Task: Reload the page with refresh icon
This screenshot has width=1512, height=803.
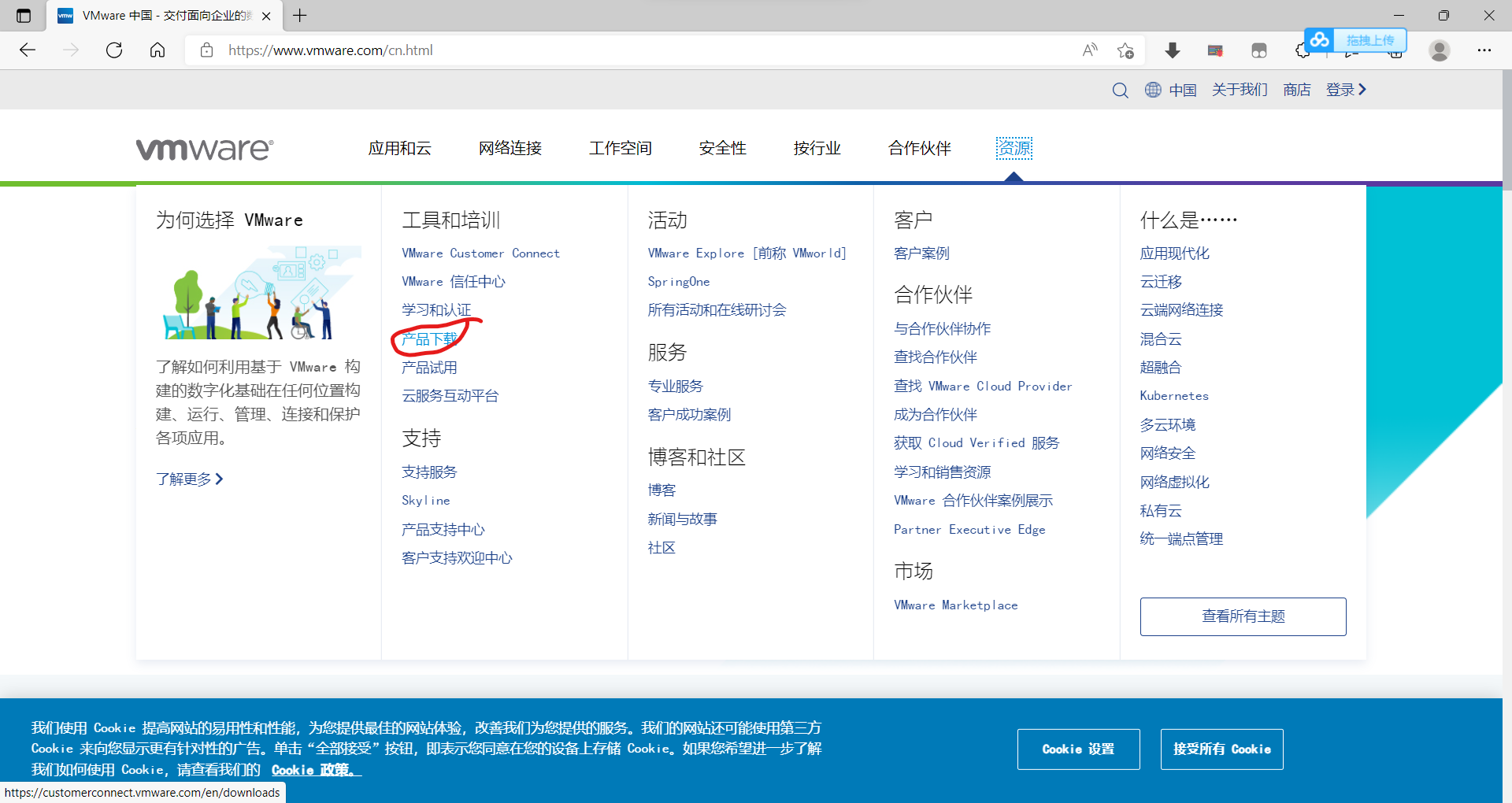Action: (x=114, y=50)
